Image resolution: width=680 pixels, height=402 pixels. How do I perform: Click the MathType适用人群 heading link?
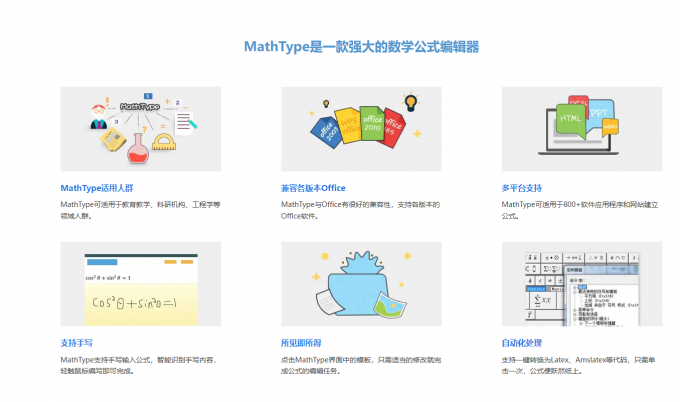point(97,188)
